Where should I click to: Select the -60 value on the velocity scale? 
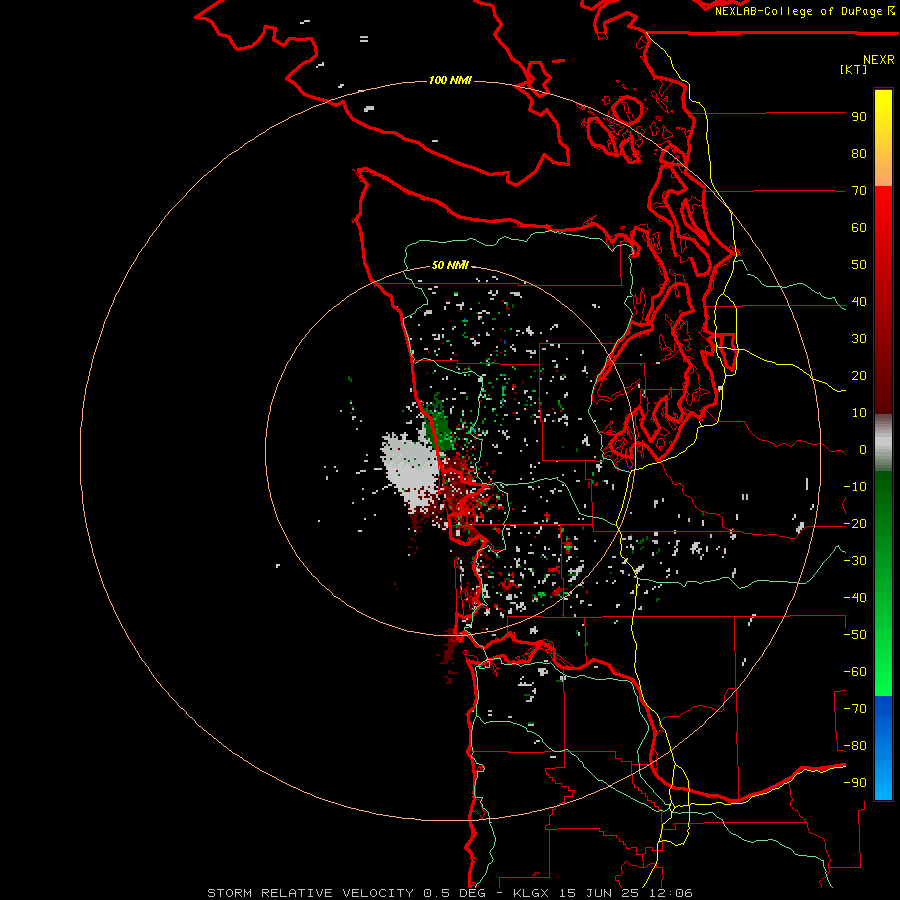coord(855,672)
